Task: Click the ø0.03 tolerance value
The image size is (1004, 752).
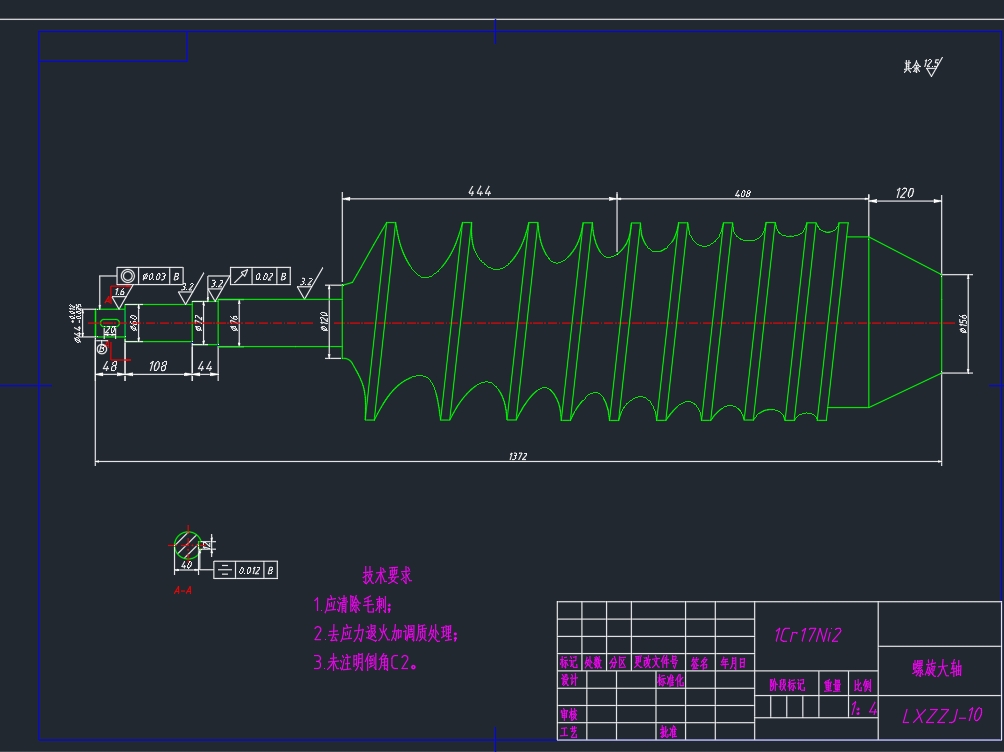Action: pyautogui.click(x=154, y=277)
